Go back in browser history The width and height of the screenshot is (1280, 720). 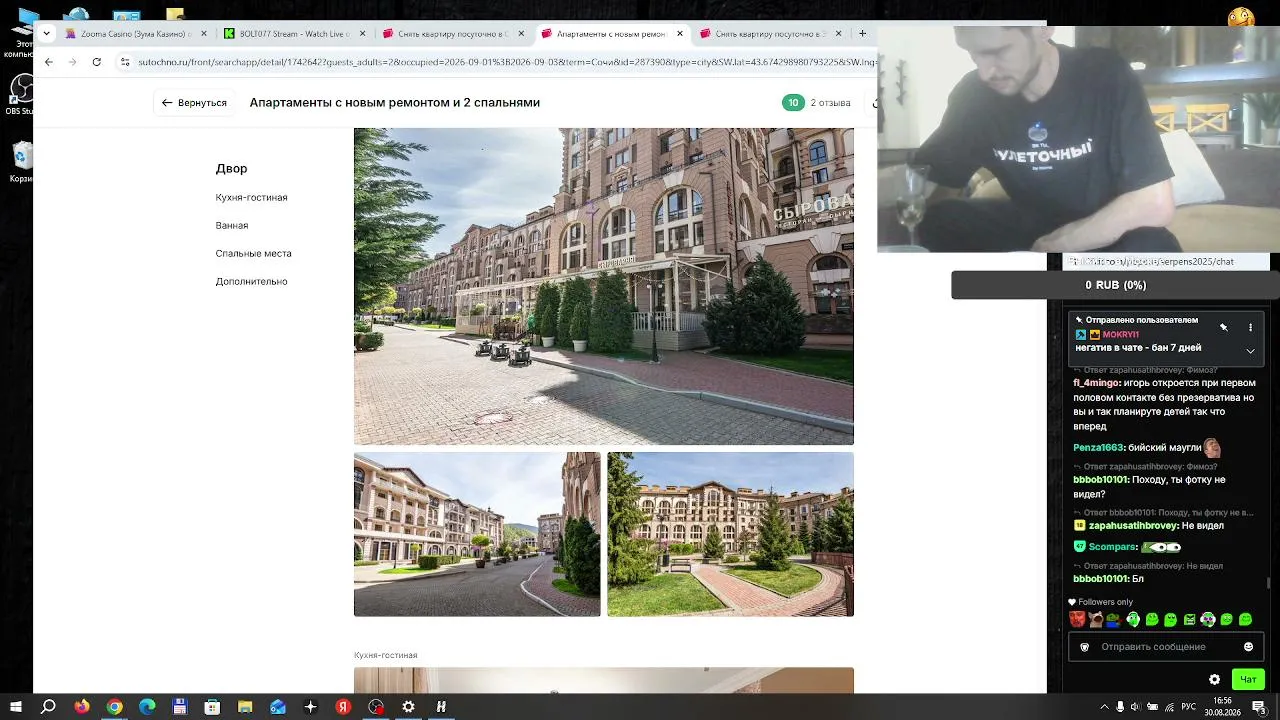(x=48, y=62)
